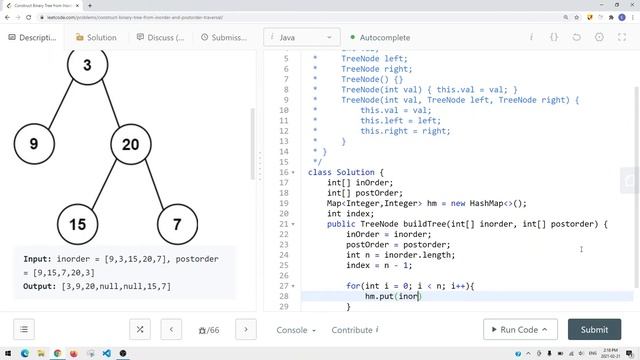Collapse the class Solution fold arrow at line 16
This screenshot has height=360, width=640.
click(293, 172)
